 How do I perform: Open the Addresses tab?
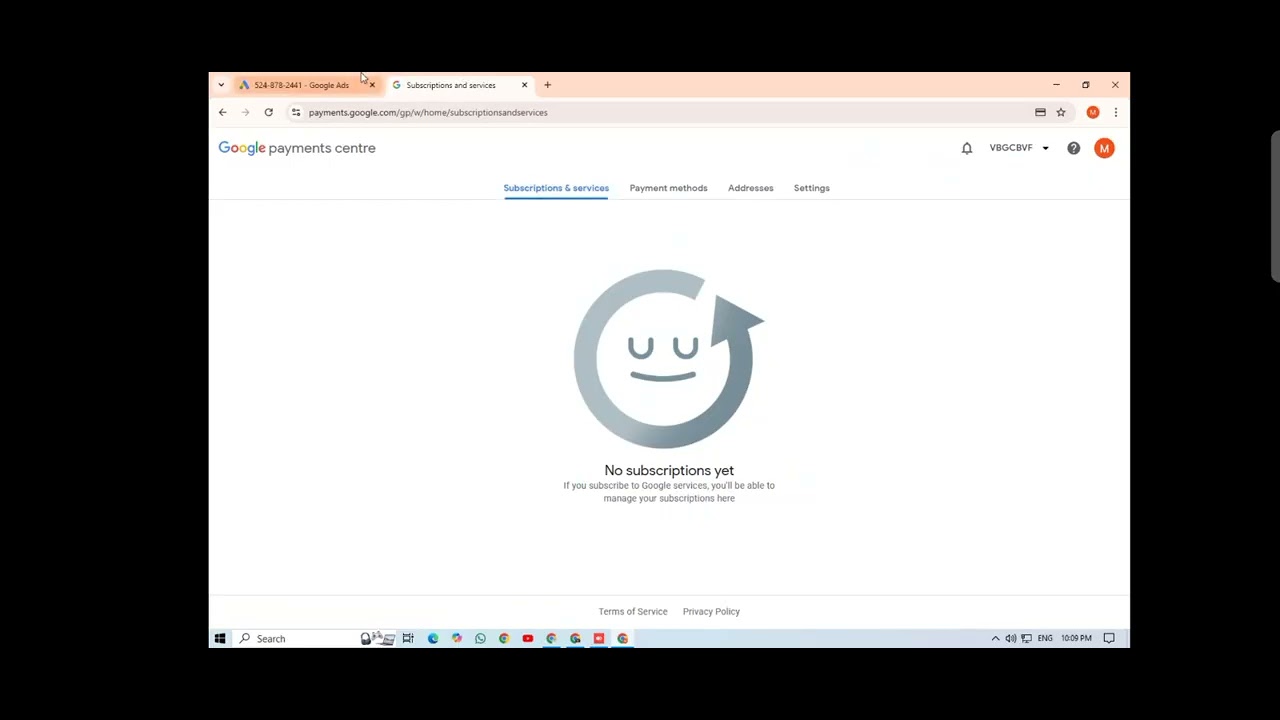coord(750,188)
